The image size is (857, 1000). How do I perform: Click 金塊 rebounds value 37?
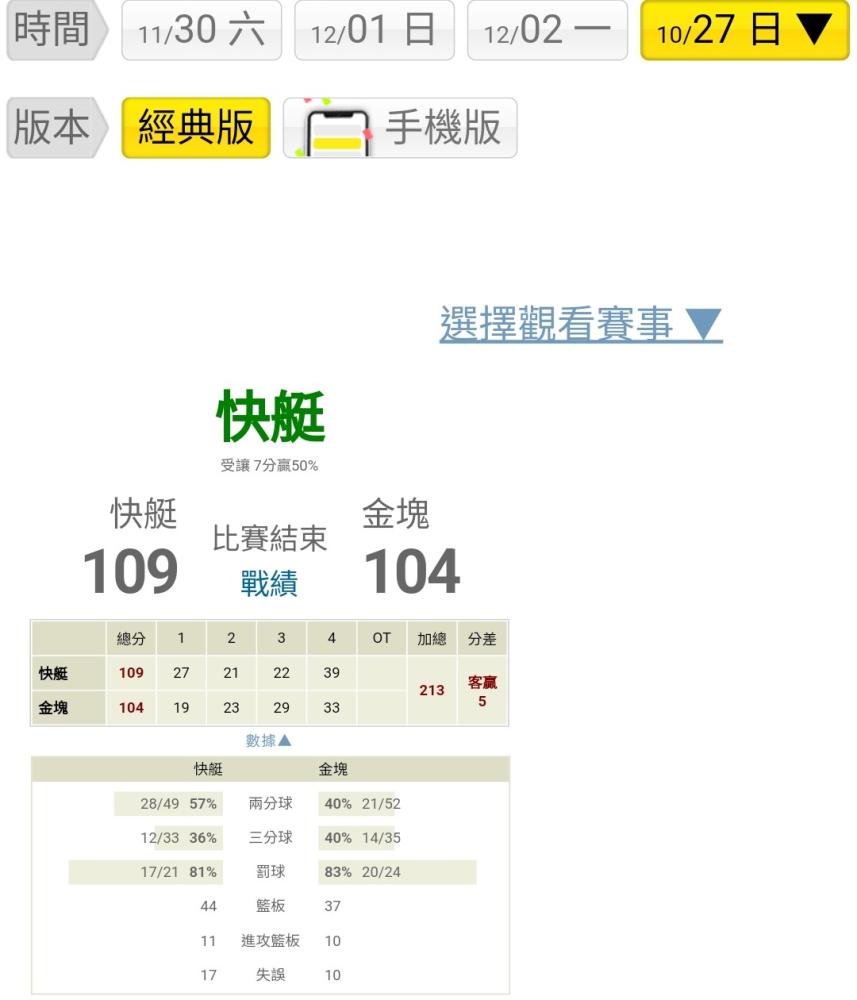332,906
